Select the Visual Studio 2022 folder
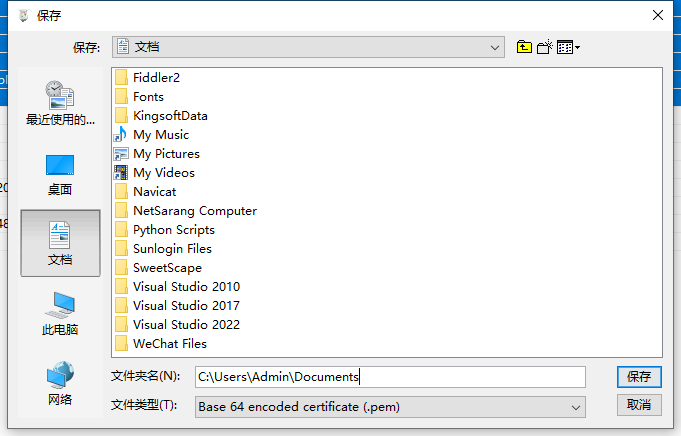 click(186, 324)
